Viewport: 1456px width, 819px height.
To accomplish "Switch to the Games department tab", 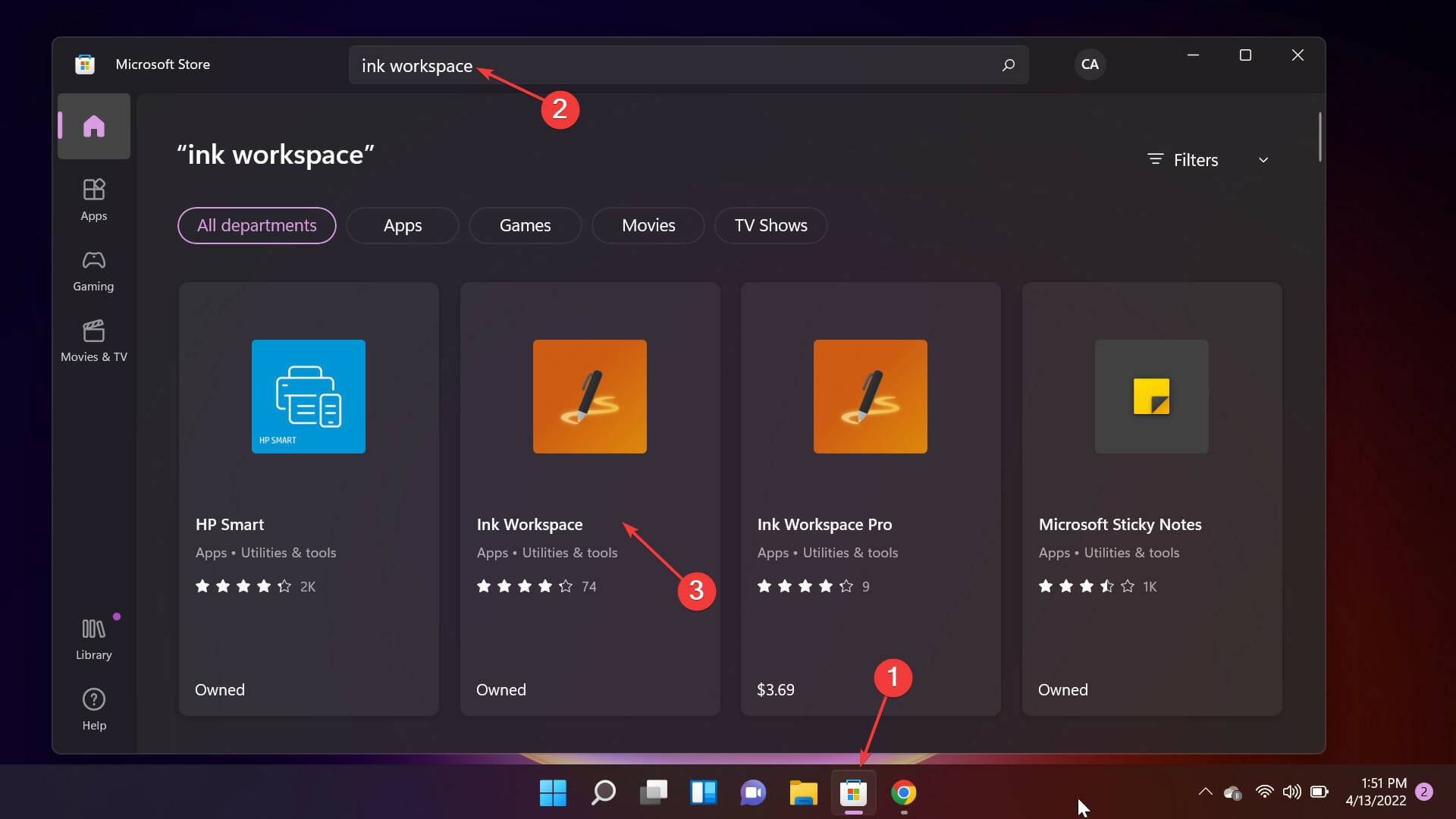I will (x=525, y=225).
